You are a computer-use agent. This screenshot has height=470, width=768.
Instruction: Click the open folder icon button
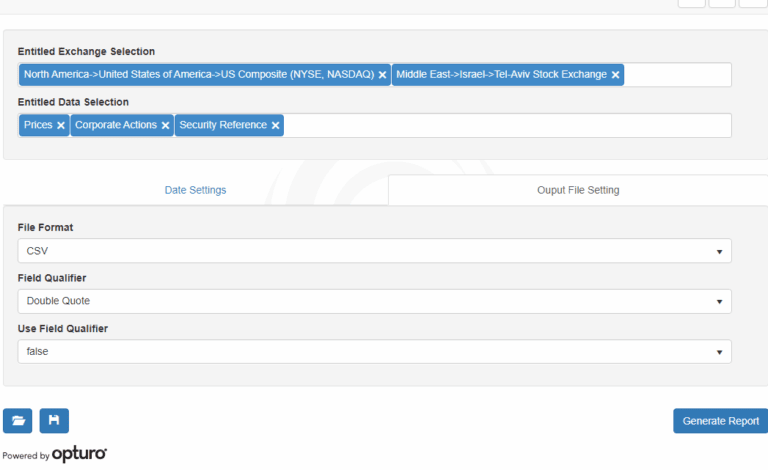[18, 421]
